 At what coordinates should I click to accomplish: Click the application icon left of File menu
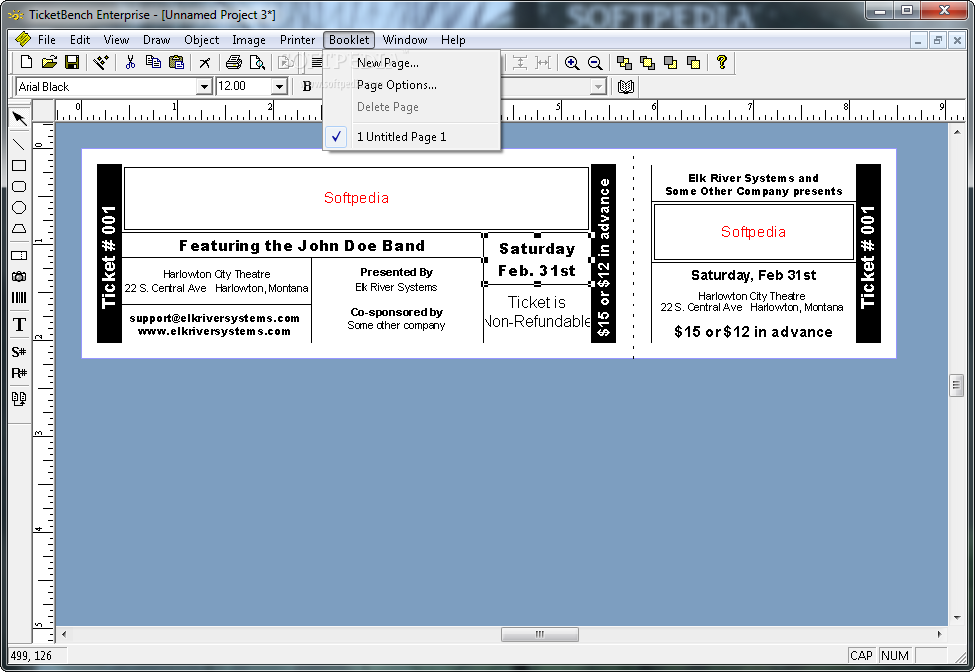23,39
